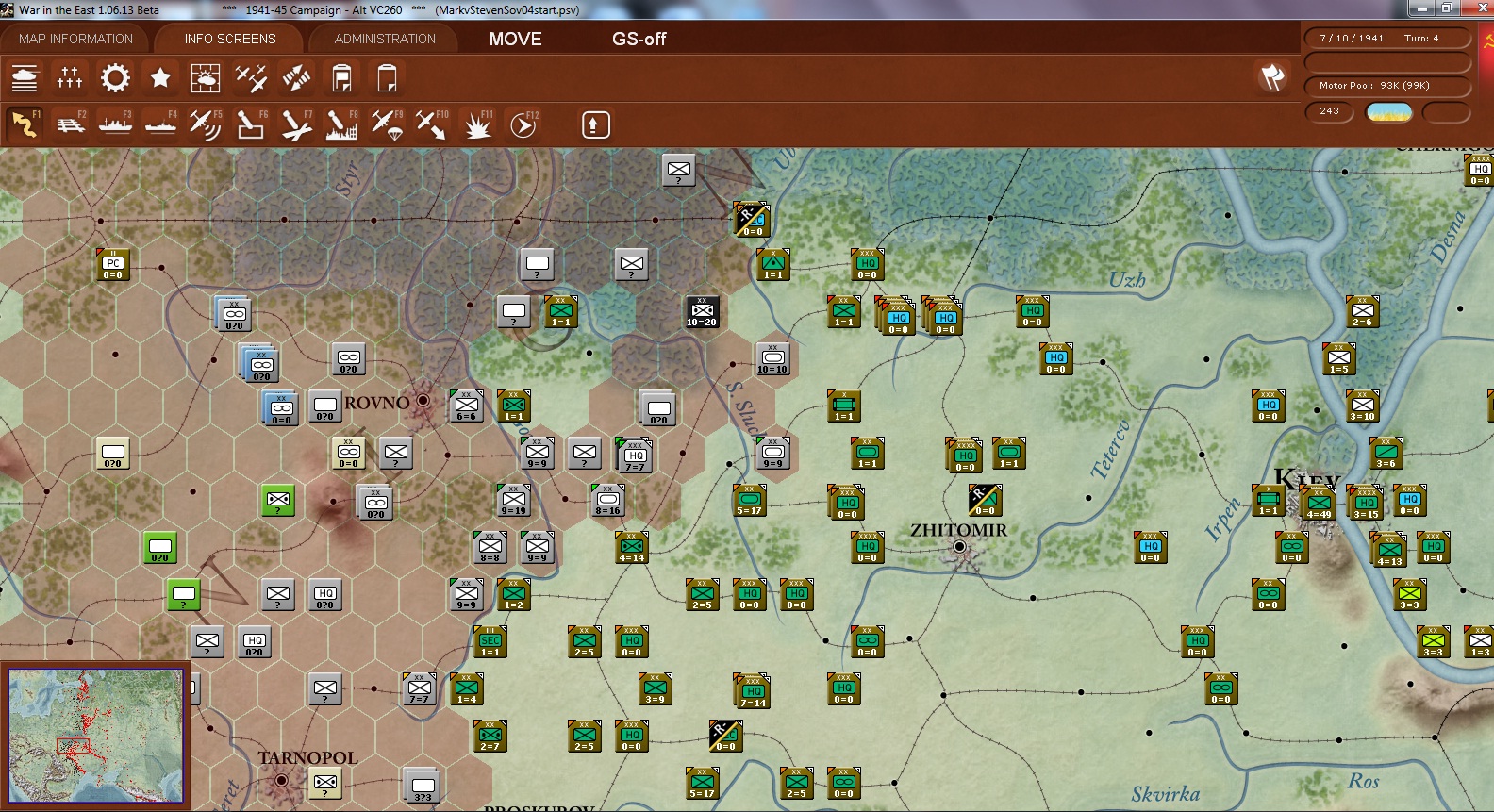The height and width of the screenshot is (812, 1494).
Task: Select the 2=6 unit counter
Action: (x=1362, y=311)
